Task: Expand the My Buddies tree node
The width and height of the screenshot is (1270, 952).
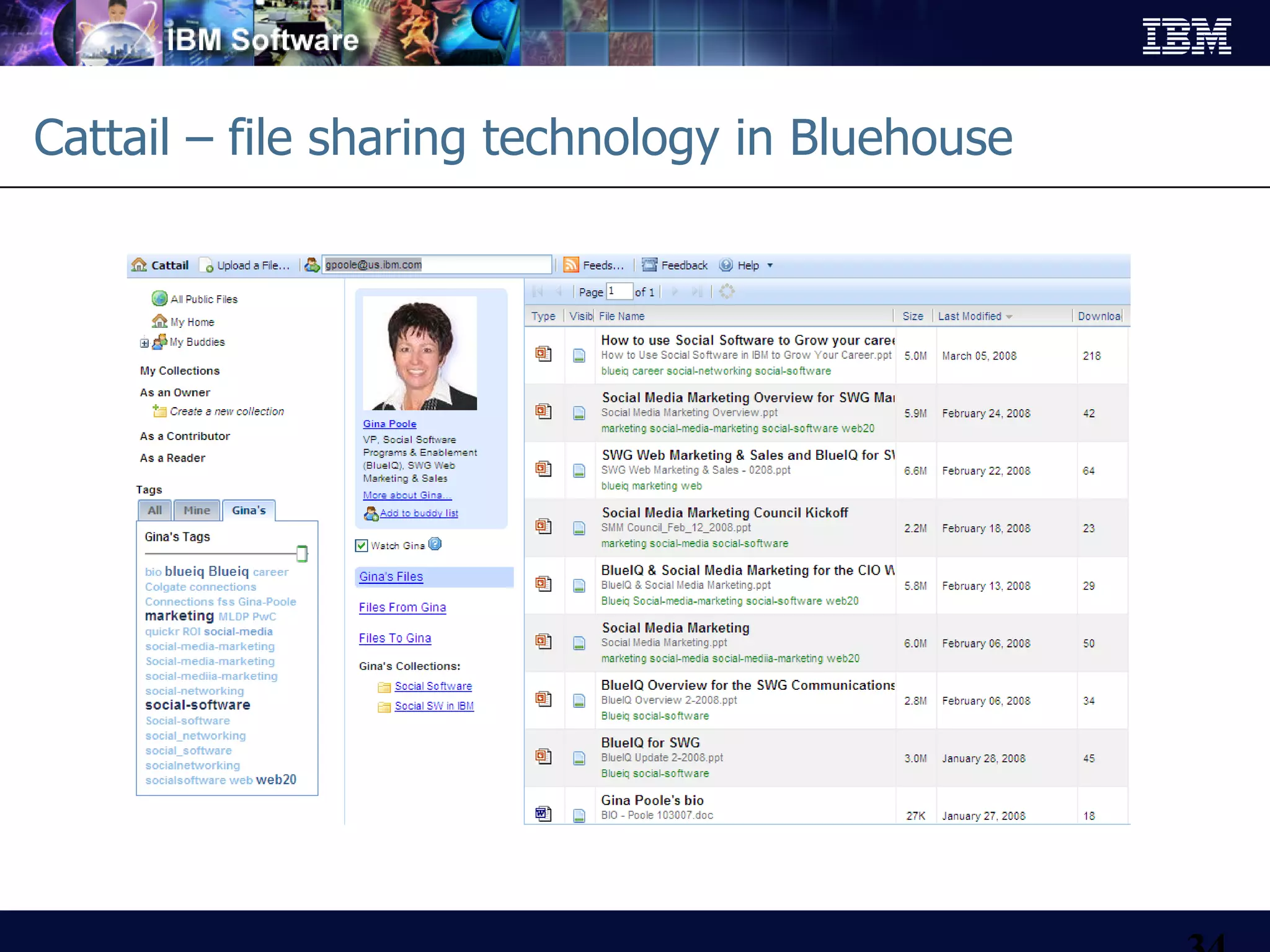Action: (x=144, y=343)
